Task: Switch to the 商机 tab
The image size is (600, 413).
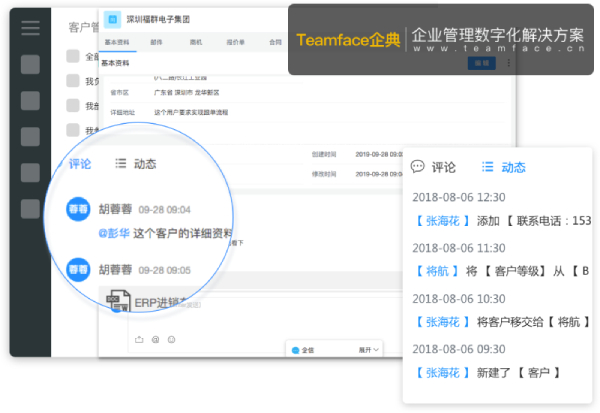Action: pyautogui.click(x=196, y=42)
